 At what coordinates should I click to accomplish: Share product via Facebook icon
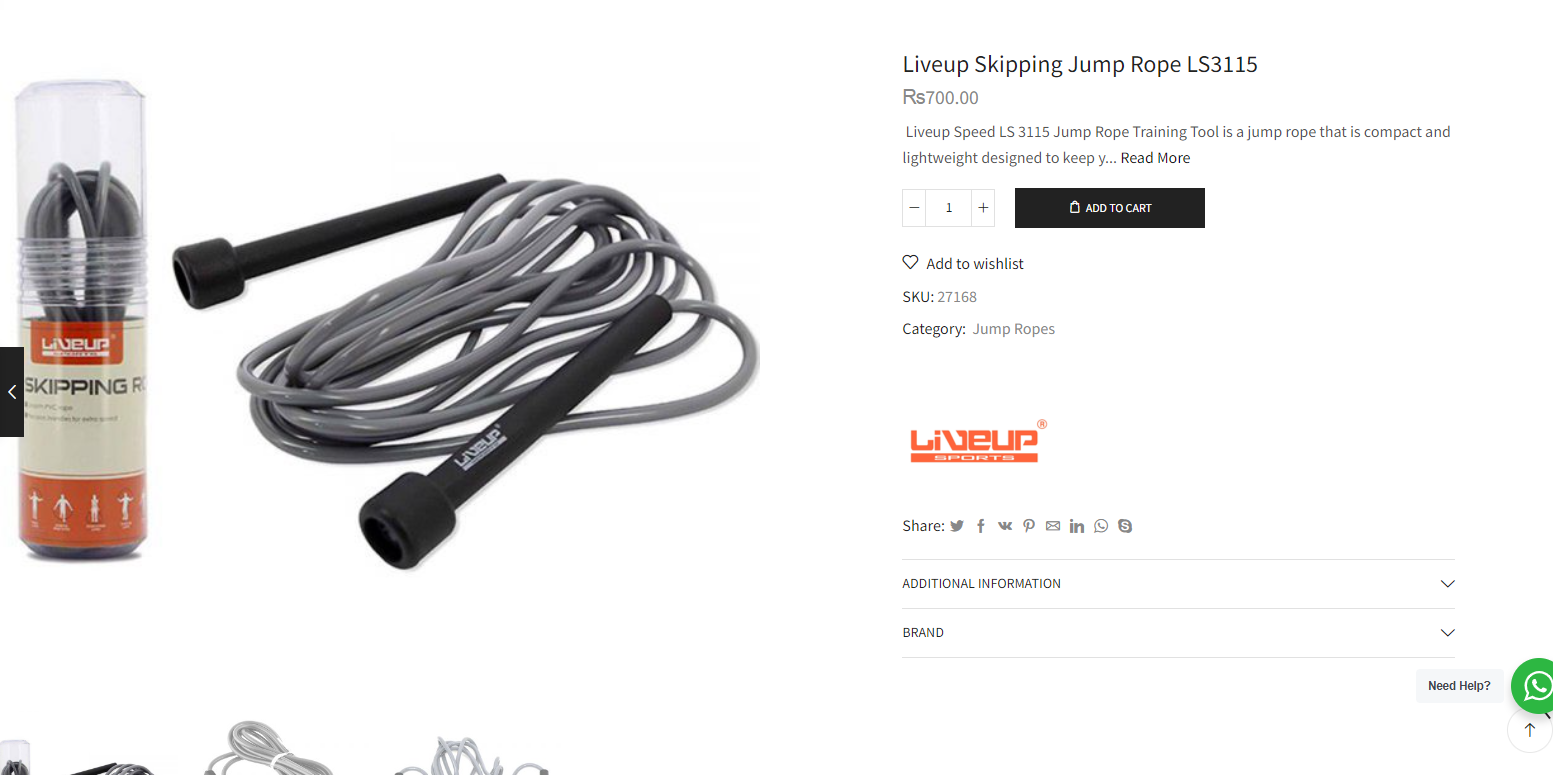[x=981, y=526]
